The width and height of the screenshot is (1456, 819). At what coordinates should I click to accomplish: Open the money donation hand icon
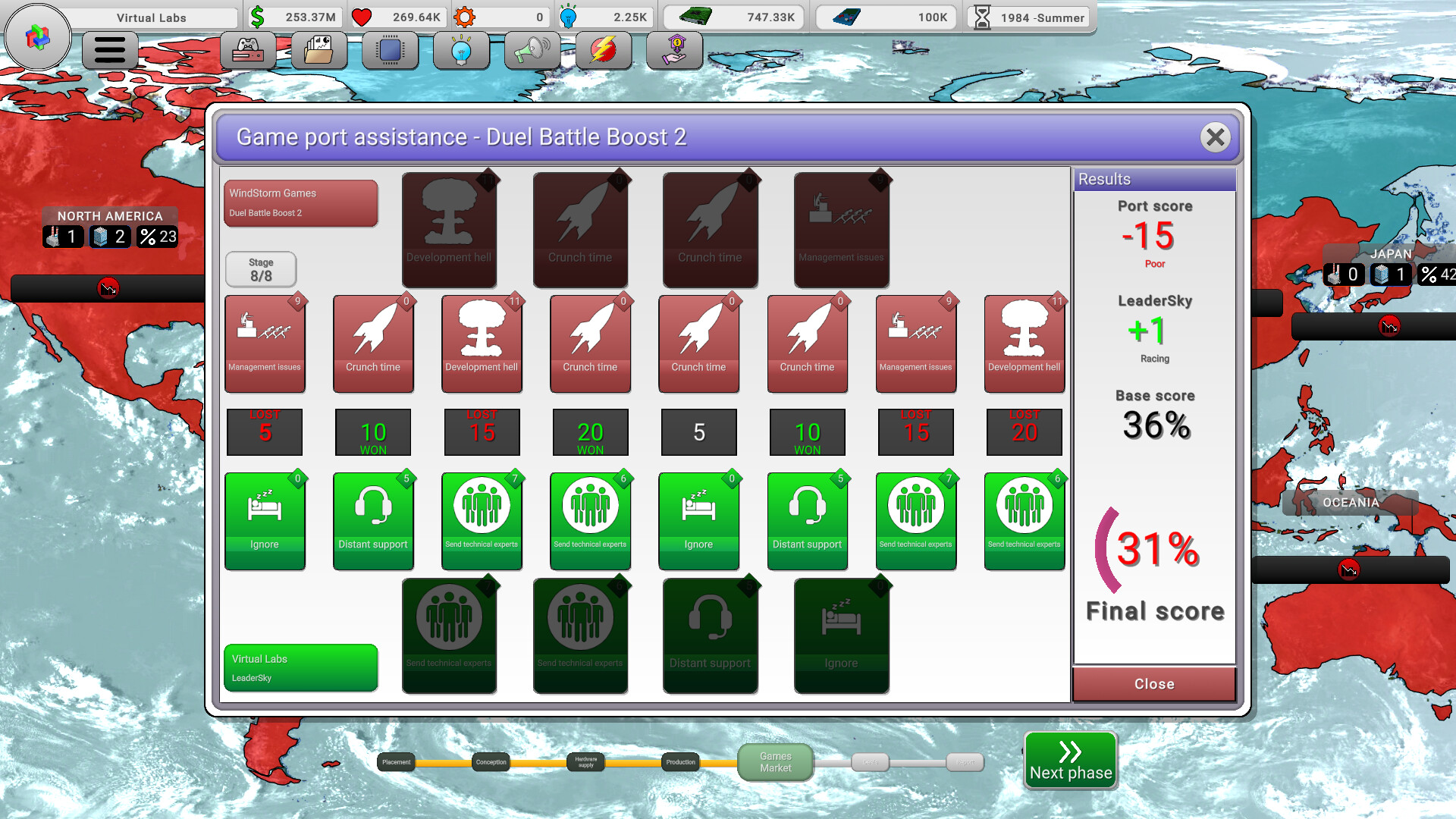673,51
